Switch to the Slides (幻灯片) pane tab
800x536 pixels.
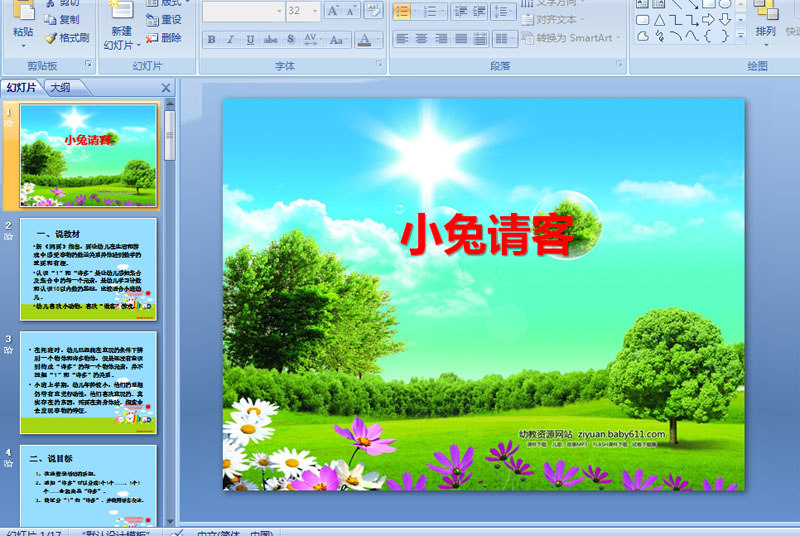pos(21,88)
